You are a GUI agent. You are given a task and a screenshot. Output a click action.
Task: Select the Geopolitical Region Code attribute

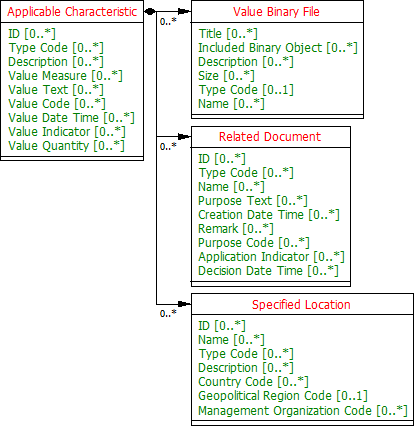[x=283, y=396]
